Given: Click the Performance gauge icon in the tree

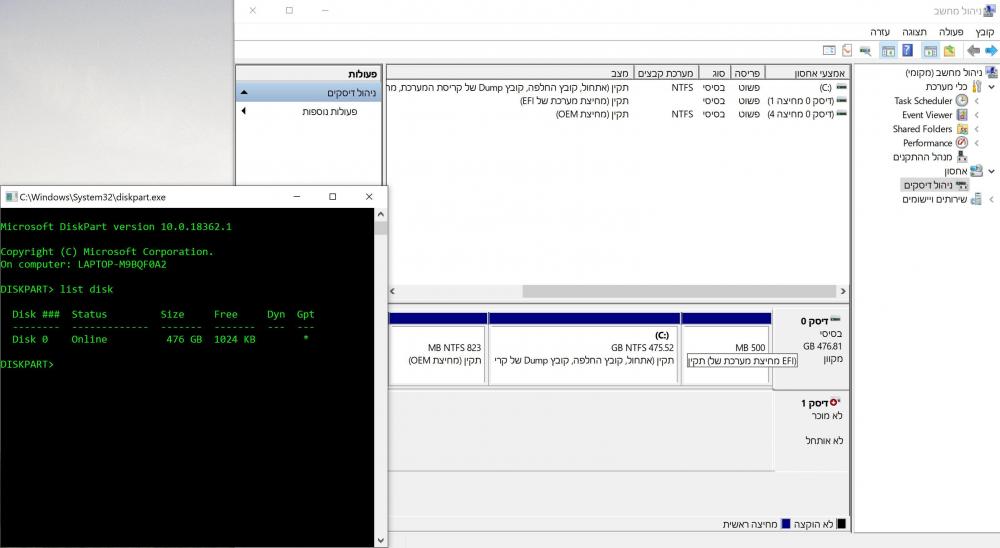Looking at the screenshot, I should [962, 143].
